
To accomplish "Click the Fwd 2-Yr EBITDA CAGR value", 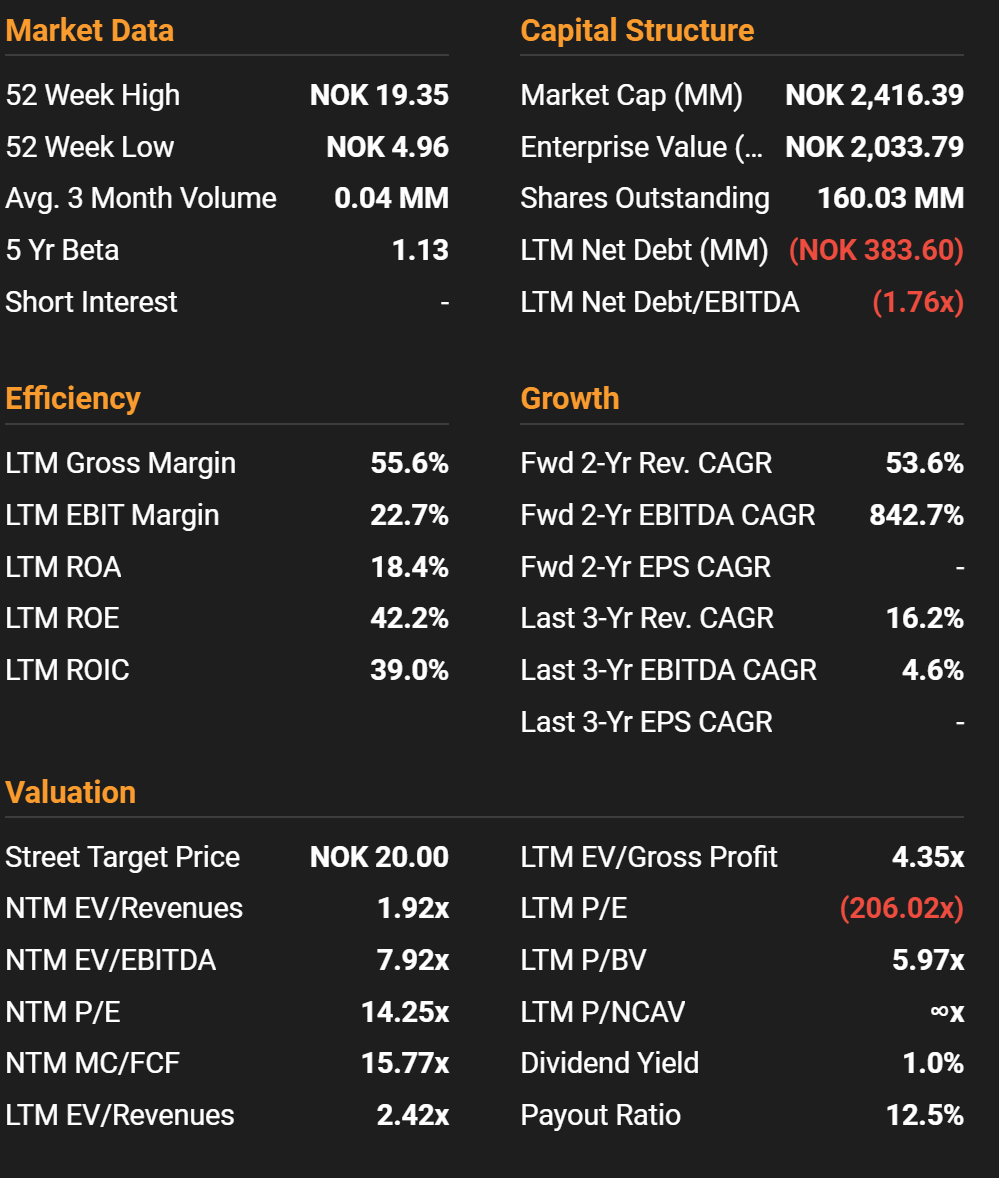I will [x=916, y=515].
